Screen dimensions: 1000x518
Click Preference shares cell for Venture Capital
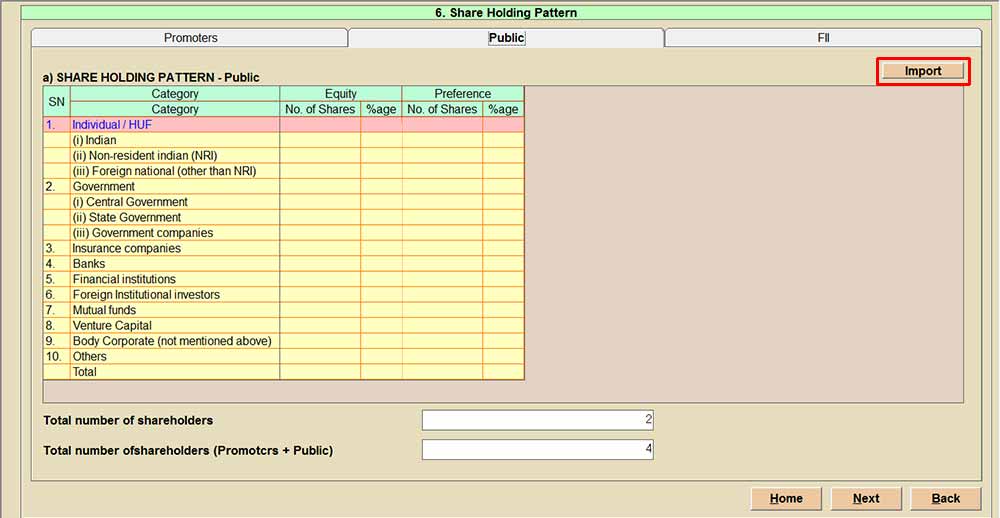tap(442, 326)
